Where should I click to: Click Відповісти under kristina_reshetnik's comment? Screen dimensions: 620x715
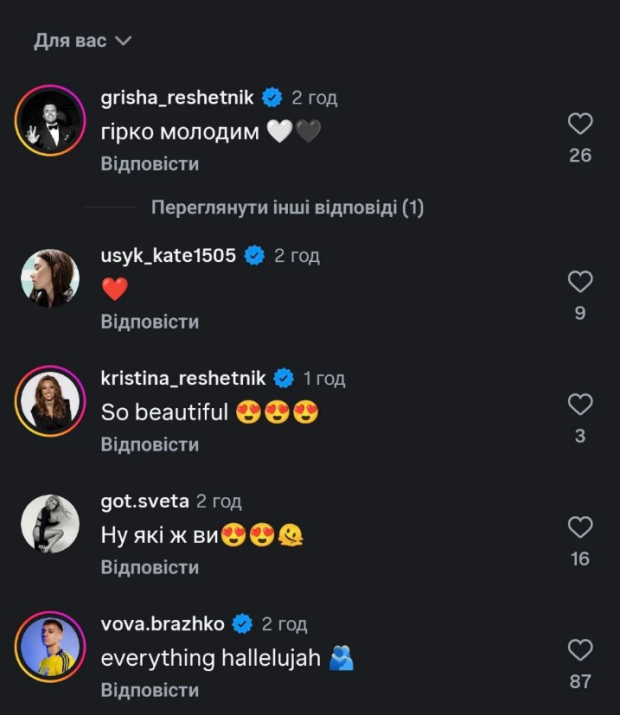[149, 444]
